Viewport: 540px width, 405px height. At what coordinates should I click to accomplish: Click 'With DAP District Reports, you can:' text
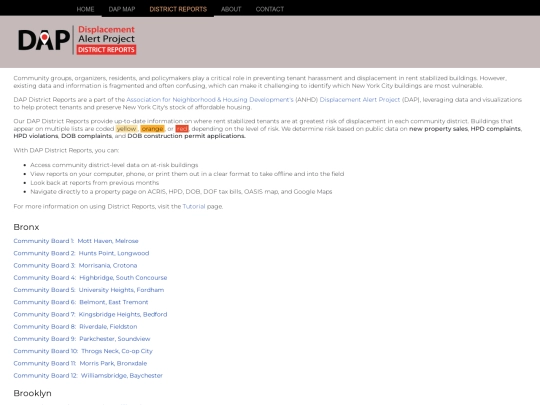[x=66, y=150]
